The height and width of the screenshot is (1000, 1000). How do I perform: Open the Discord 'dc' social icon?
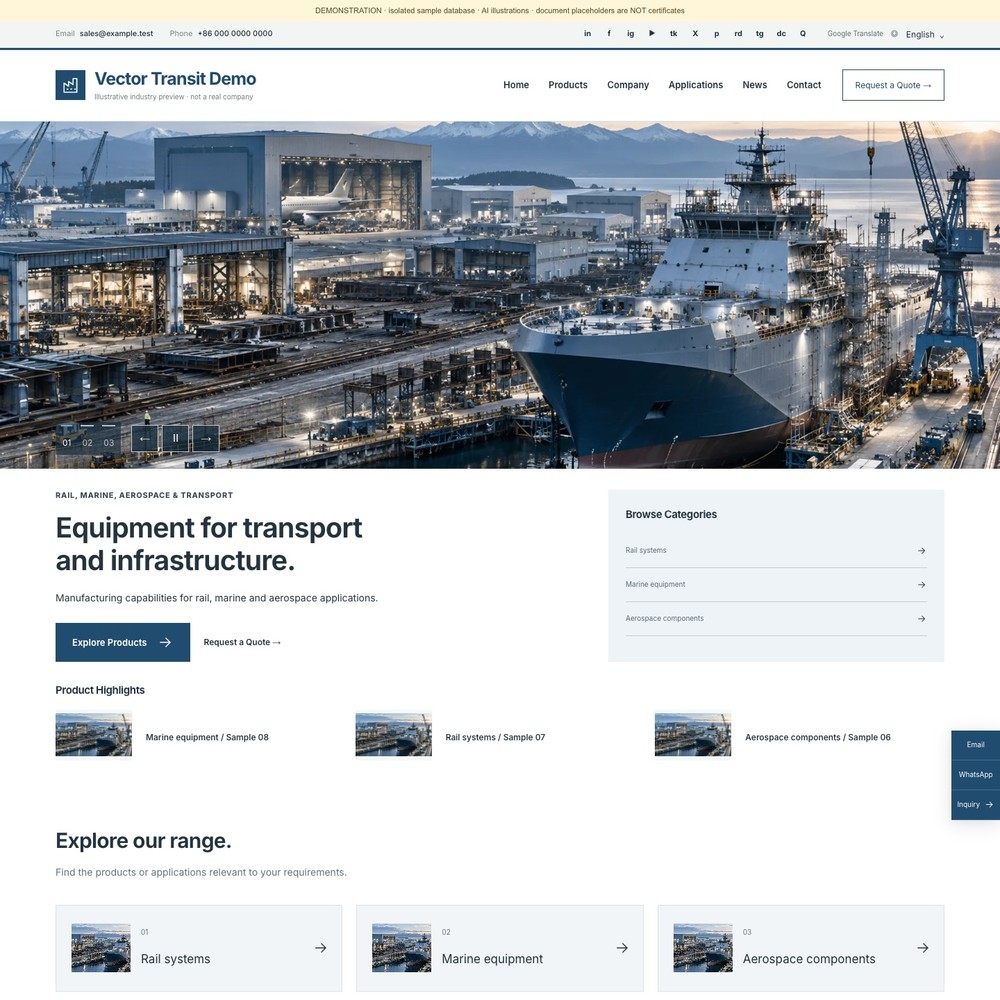coord(781,34)
